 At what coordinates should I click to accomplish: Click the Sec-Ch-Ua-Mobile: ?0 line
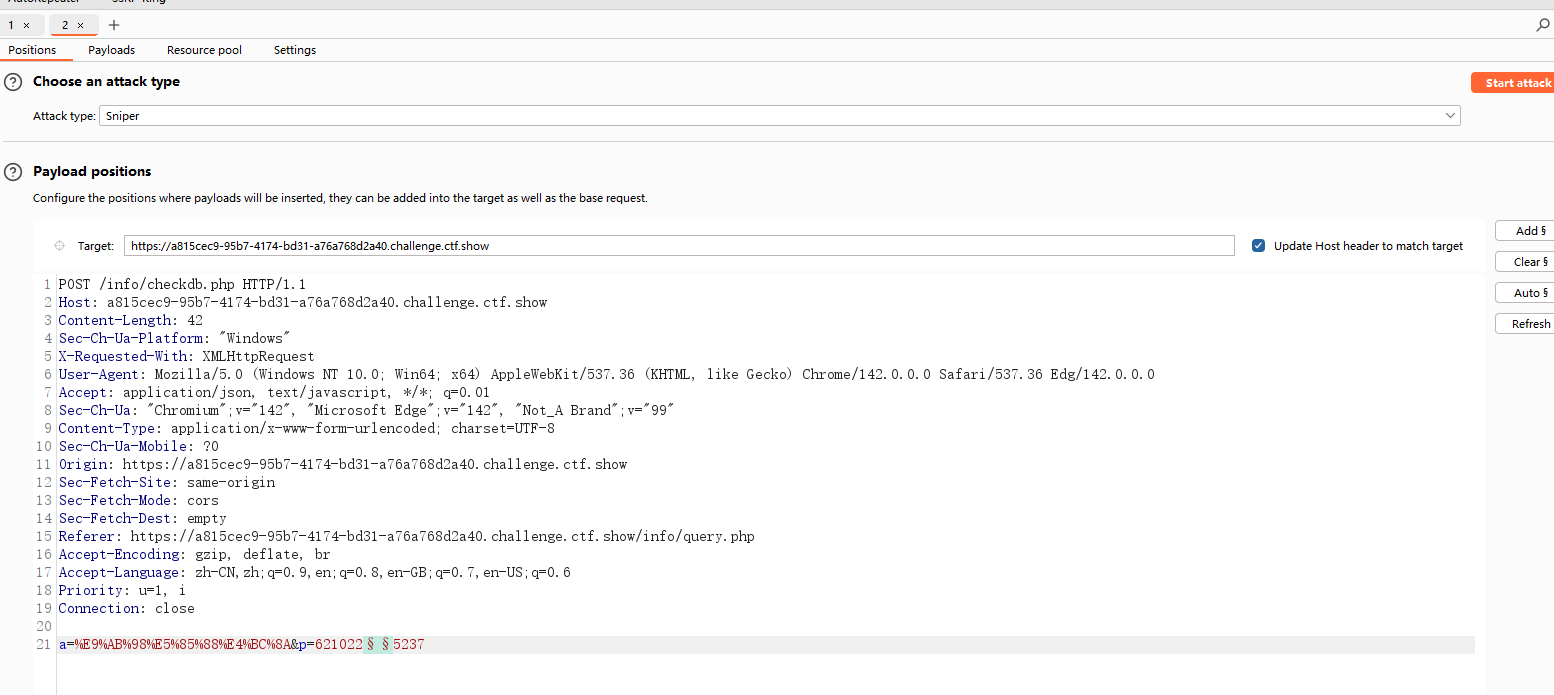[x=138, y=446]
